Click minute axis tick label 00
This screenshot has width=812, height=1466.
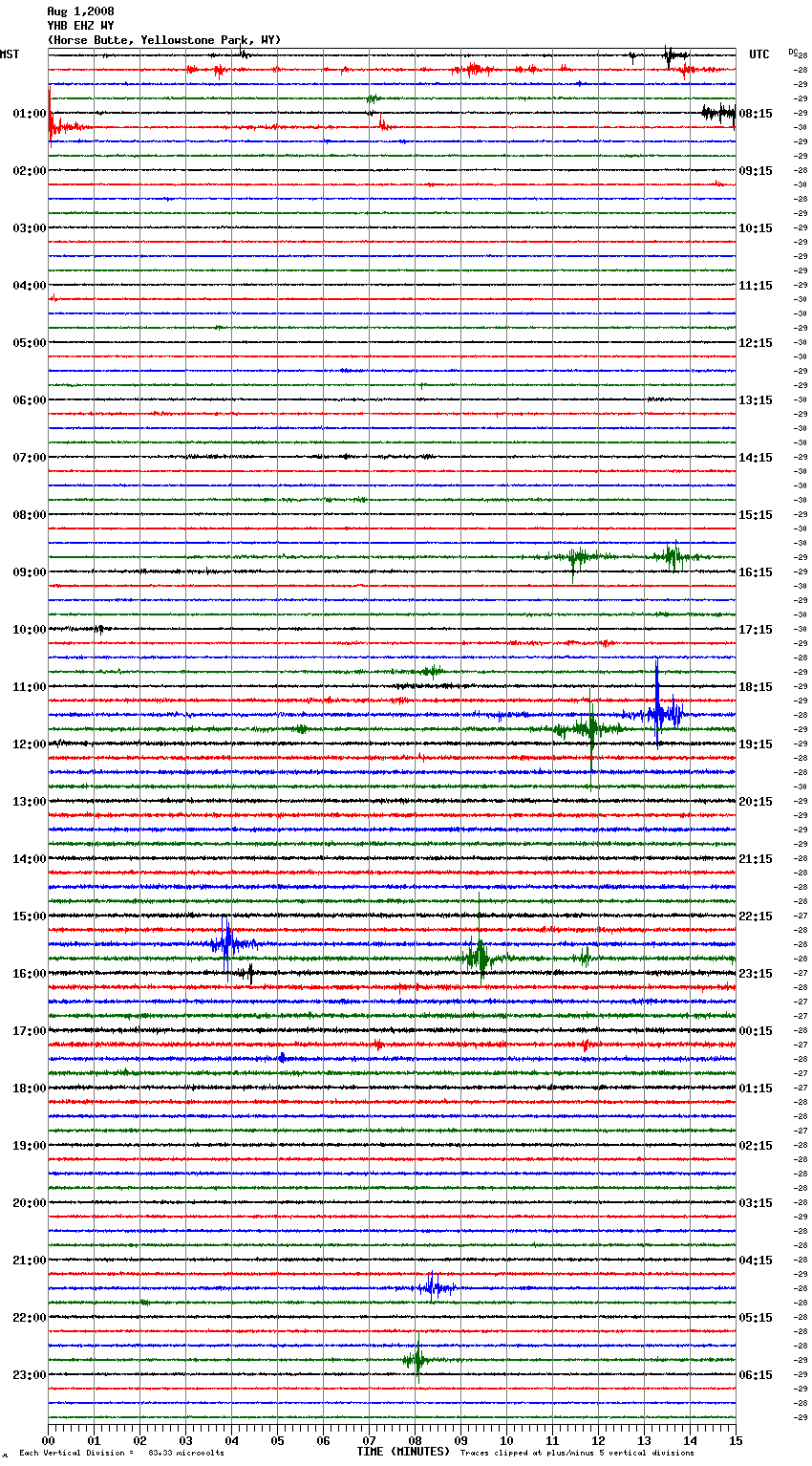(x=49, y=1440)
